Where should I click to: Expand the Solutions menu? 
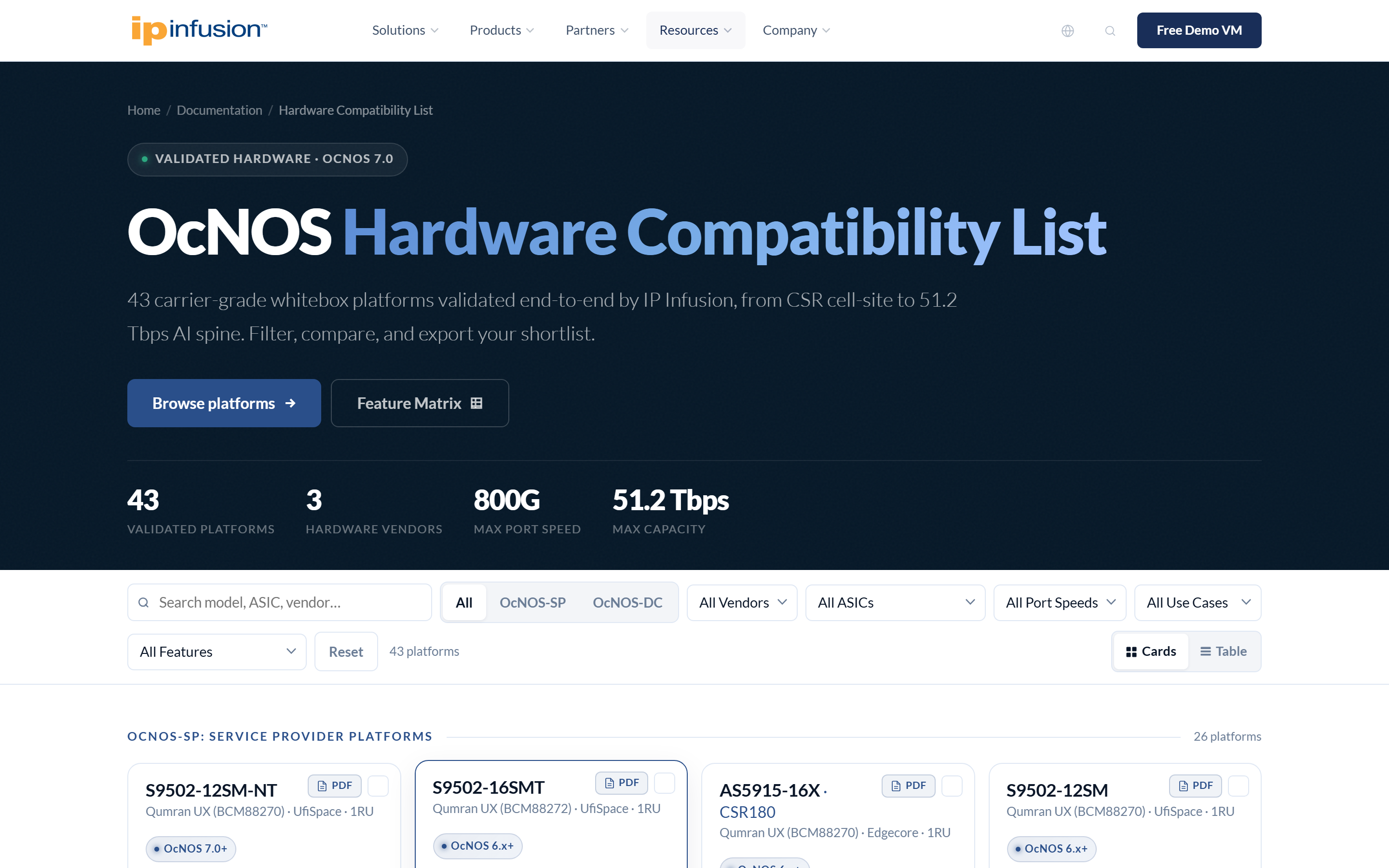pos(405,30)
